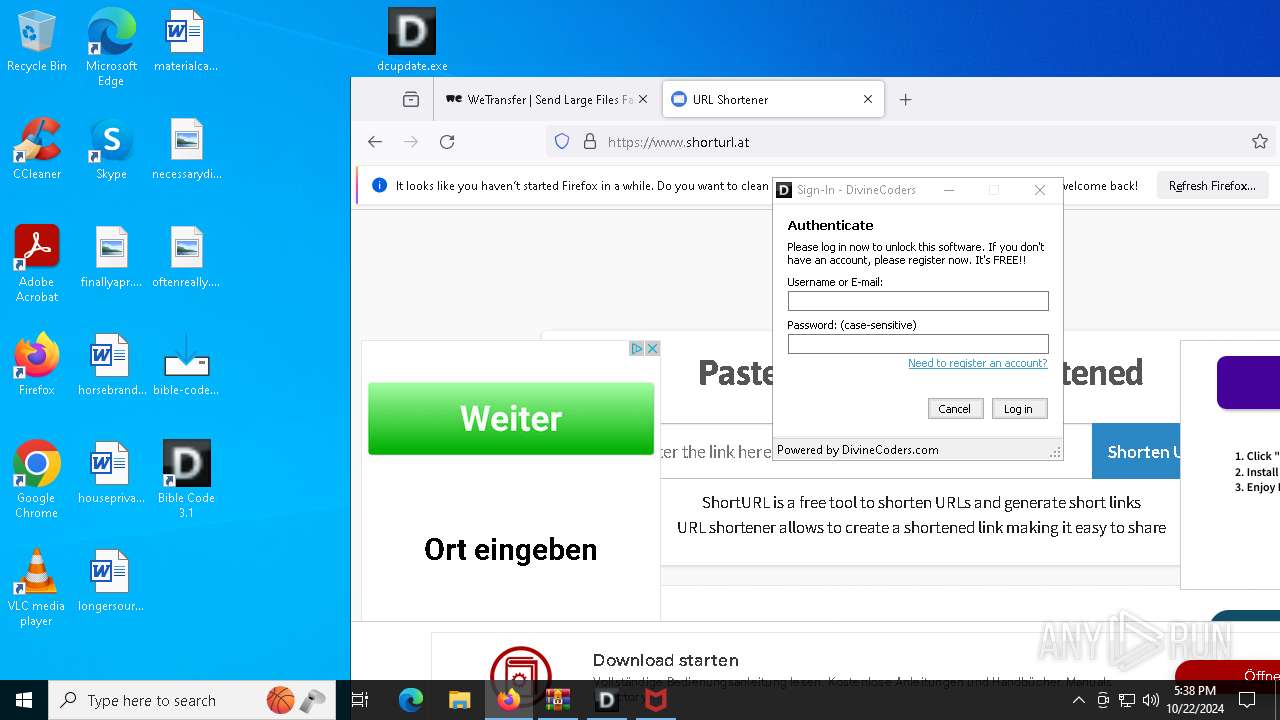The width and height of the screenshot is (1280, 720).
Task: Open Edge from the taskbar
Action: pyautogui.click(x=411, y=701)
